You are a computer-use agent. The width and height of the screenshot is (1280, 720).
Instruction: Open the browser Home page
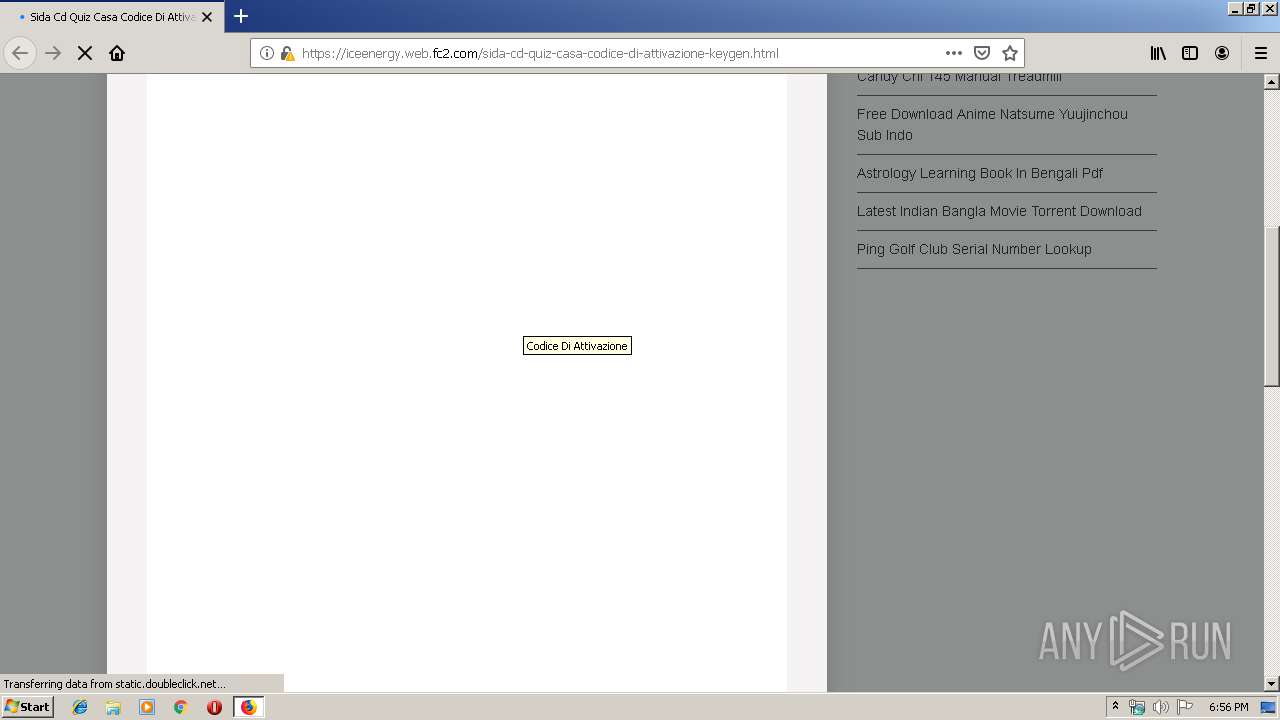pos(117,53)
